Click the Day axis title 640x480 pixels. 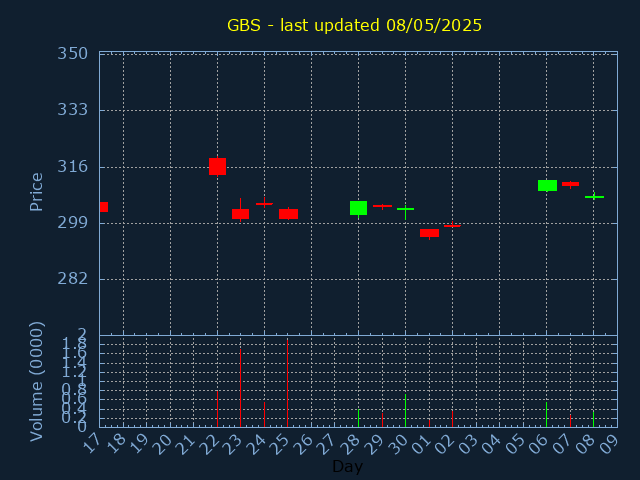347,466
